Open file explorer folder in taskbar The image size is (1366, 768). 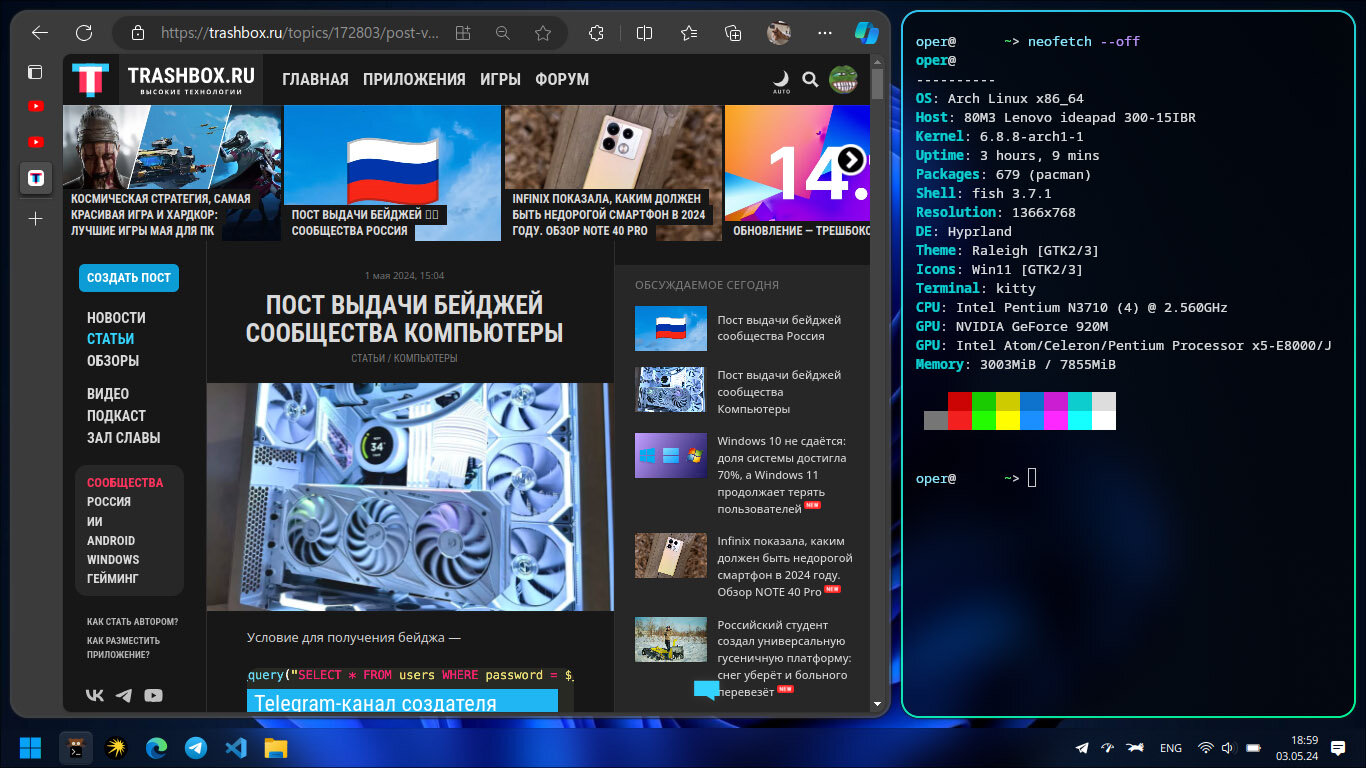click(x=276, y=747)
